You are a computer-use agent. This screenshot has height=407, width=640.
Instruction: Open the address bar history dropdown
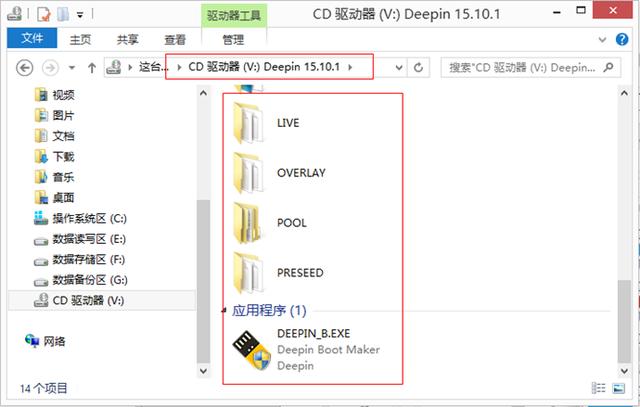point(399,68)
